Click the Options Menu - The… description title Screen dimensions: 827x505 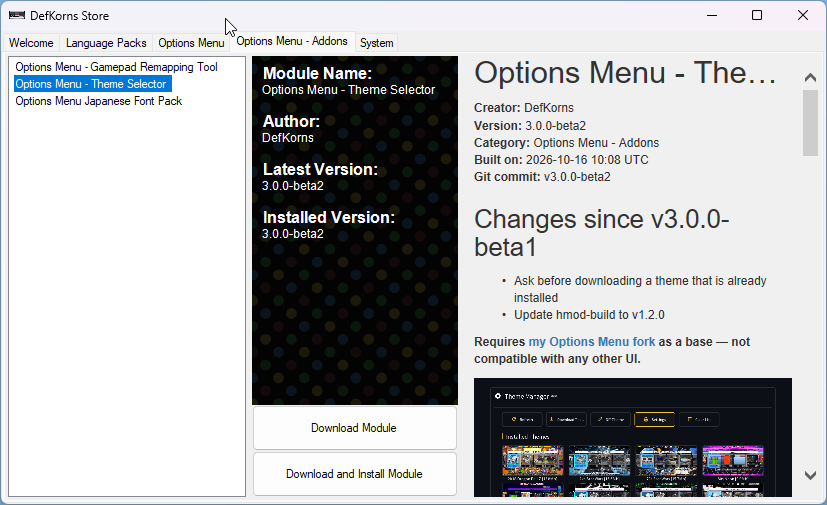coord(625,73)
